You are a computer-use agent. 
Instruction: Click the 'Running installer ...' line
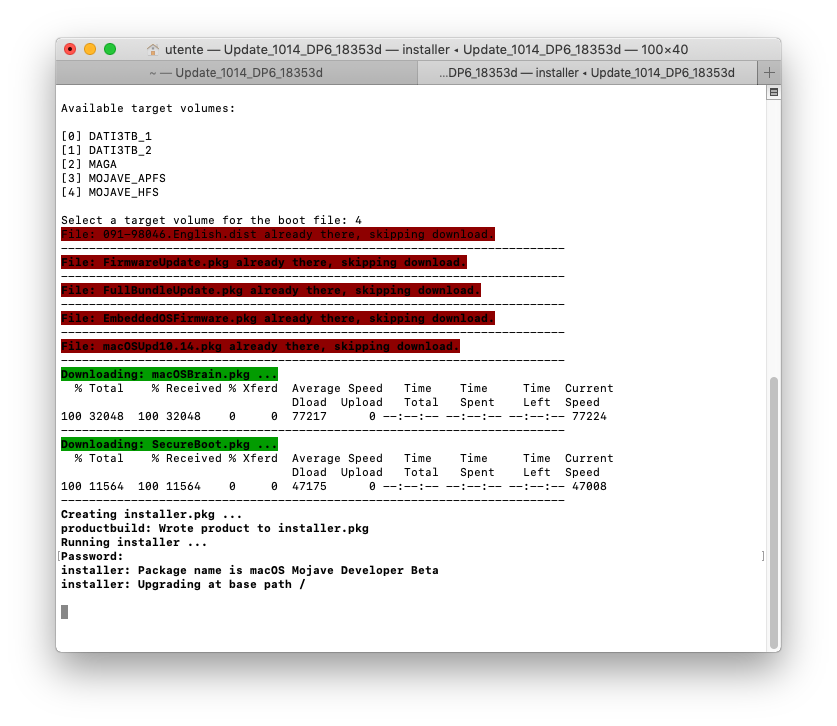coord(134,542)
